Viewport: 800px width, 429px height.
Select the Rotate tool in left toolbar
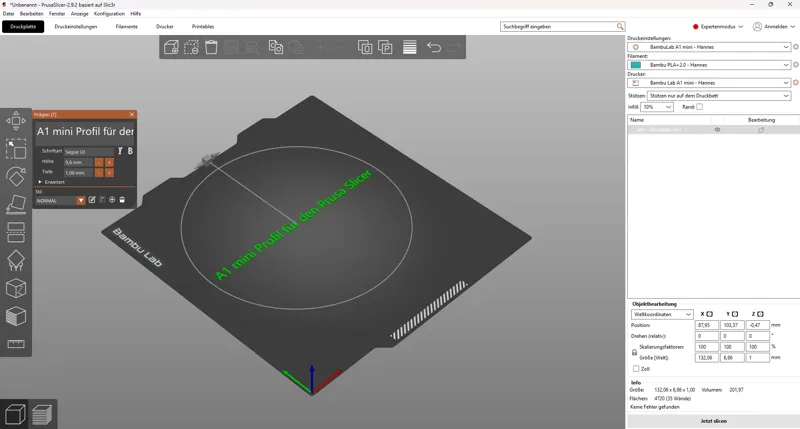pos(16,176)
